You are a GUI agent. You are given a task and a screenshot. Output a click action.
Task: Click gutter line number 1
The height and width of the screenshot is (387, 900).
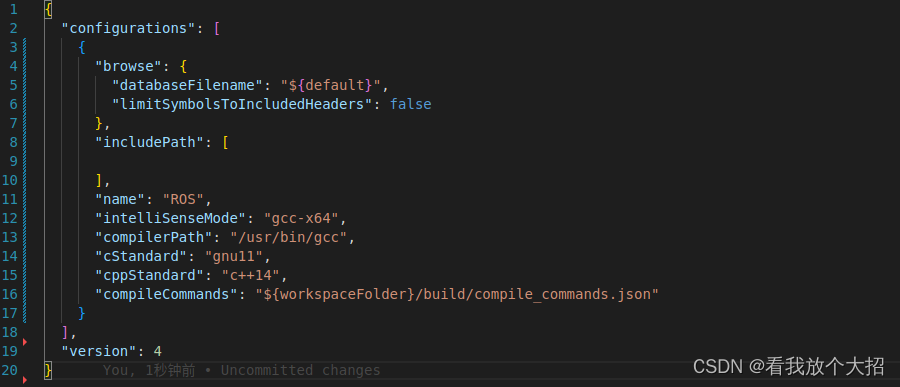tap(13, 9)
